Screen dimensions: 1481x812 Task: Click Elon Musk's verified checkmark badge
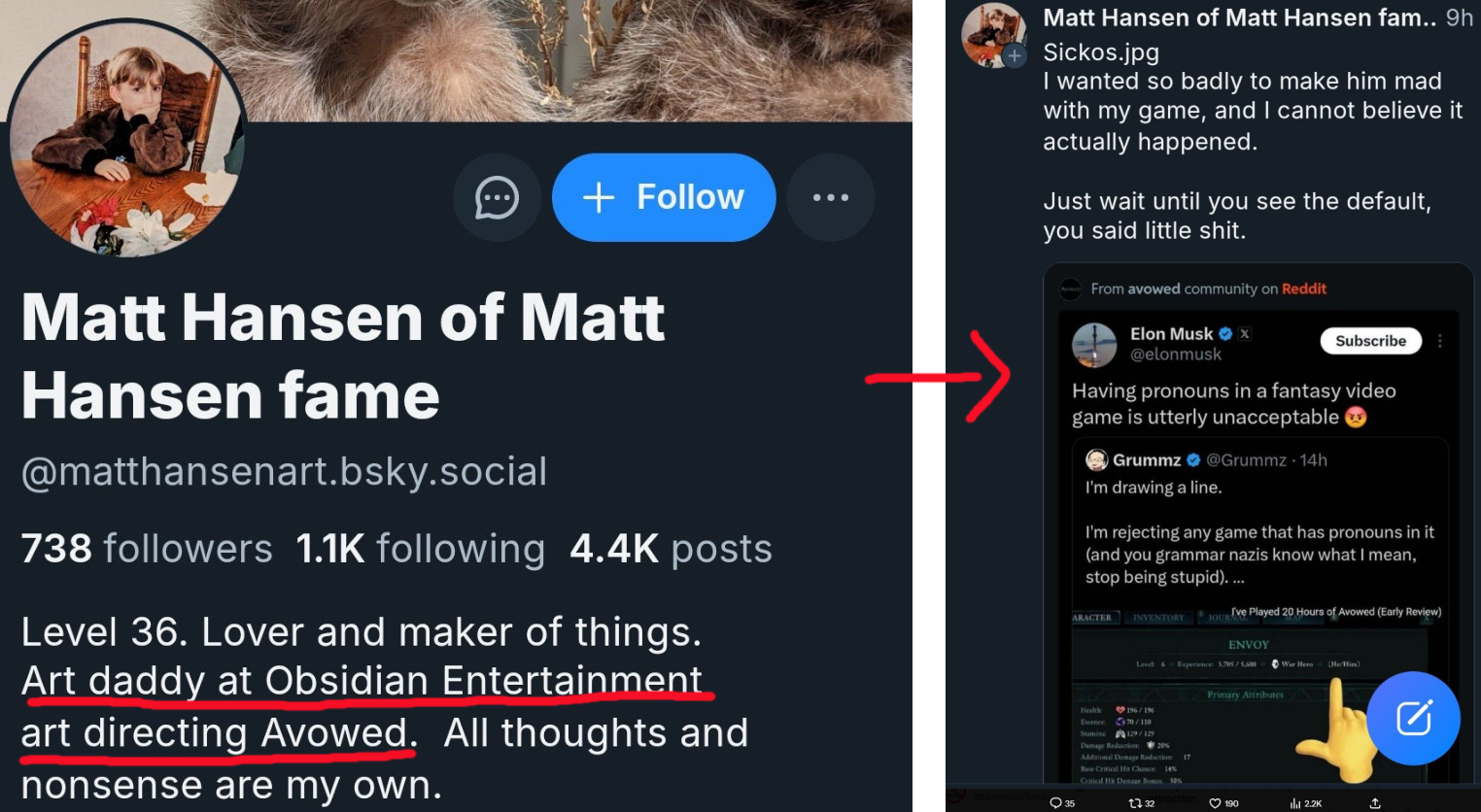(x=1225, y=333)
